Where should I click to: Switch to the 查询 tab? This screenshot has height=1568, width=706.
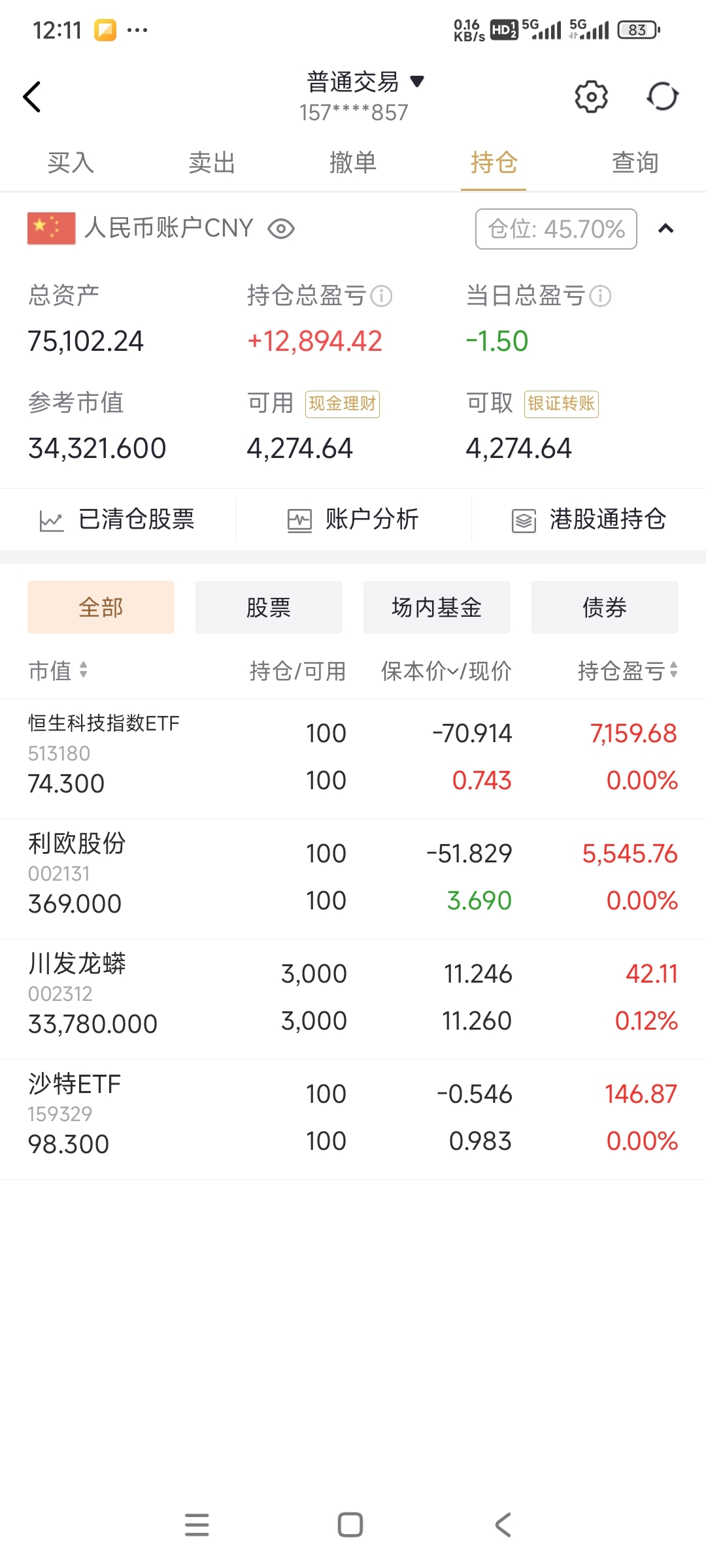[x=635, y=162]
